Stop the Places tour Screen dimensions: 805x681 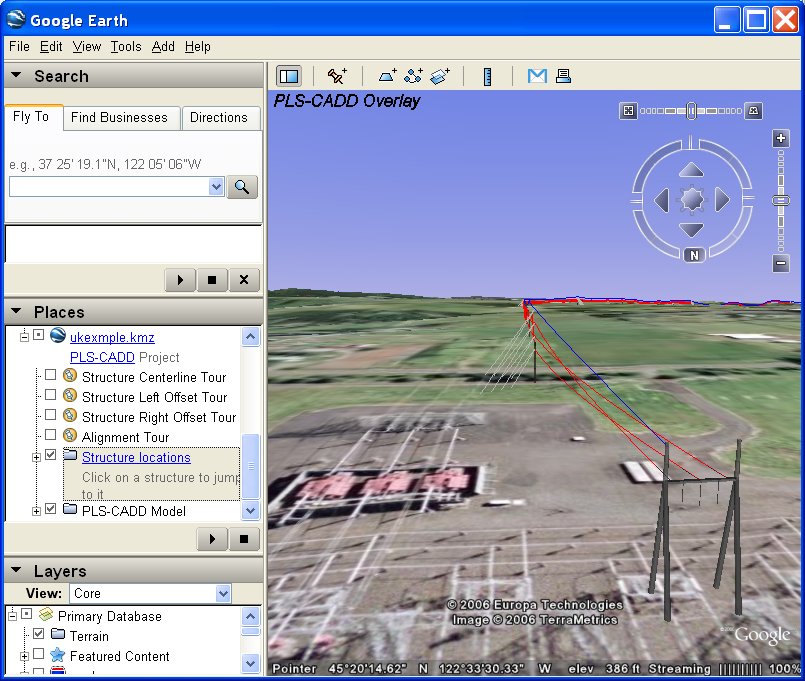(244, 539)
